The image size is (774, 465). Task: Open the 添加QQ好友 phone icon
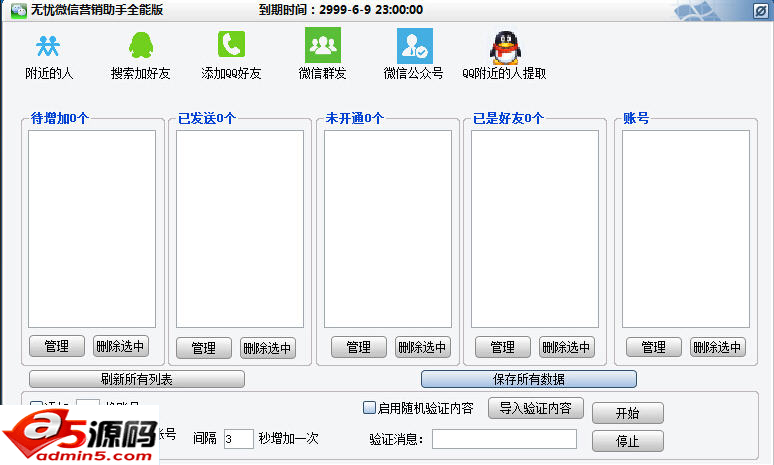coord(231,44)
